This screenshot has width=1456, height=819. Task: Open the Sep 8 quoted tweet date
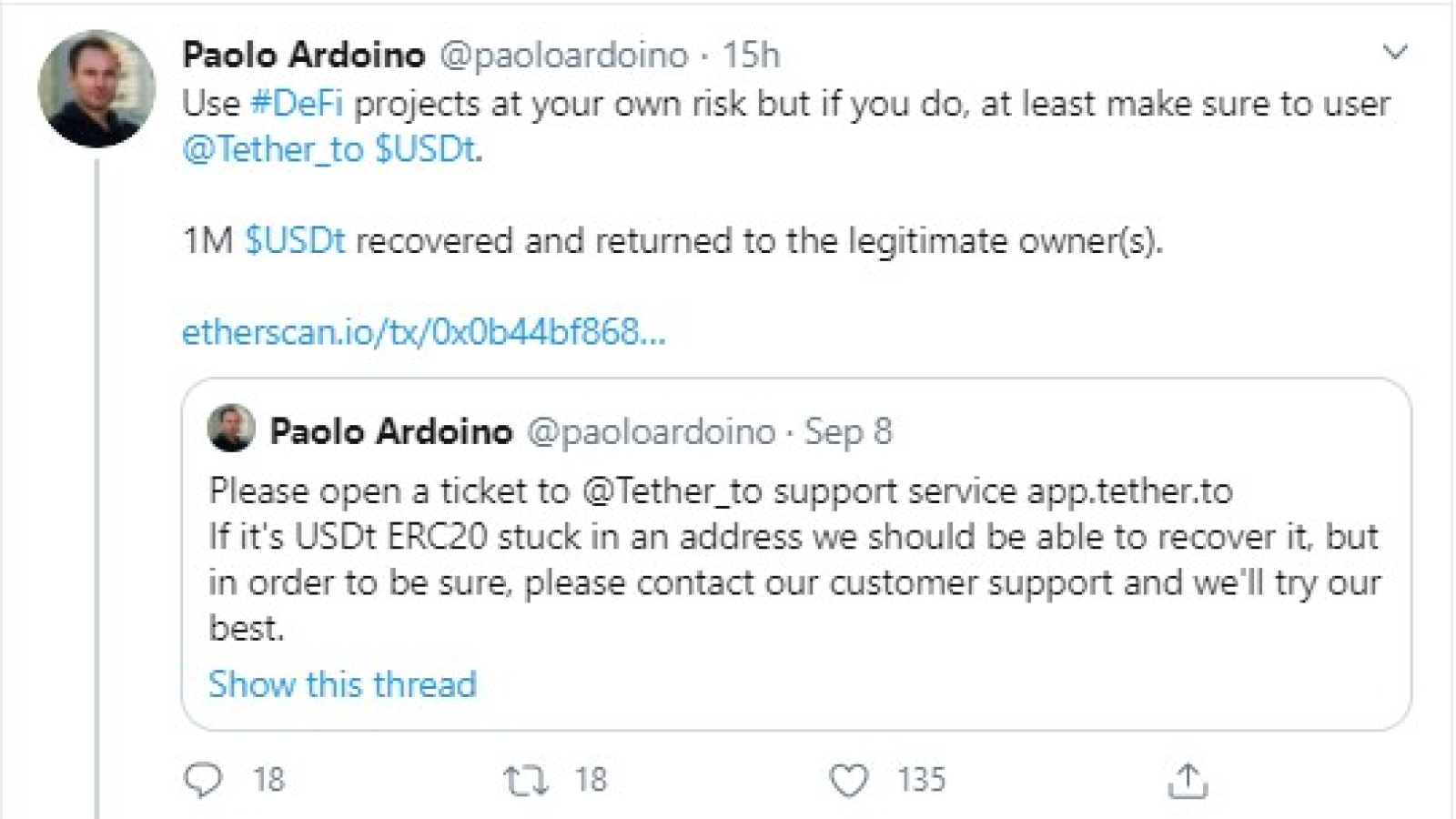pos(848,431)
